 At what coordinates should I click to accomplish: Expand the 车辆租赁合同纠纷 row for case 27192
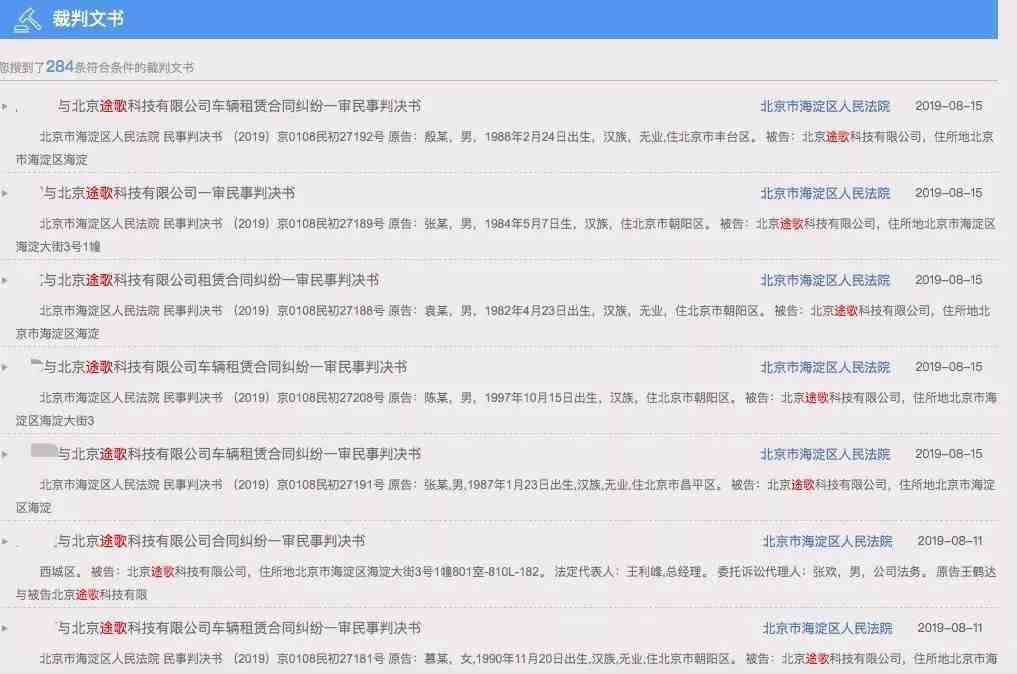[5, 106]
